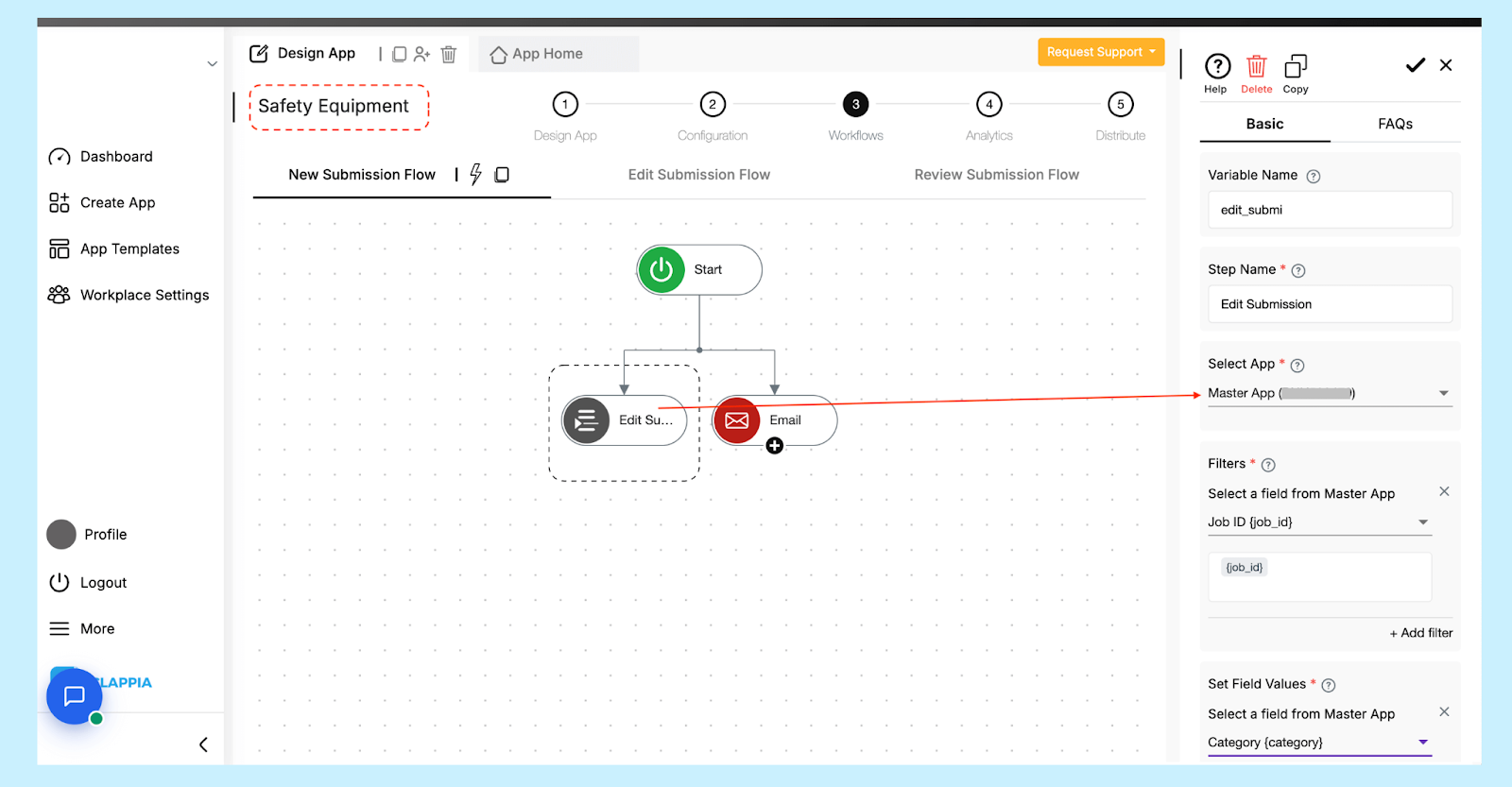
Task: Select the Email workflow node
Action: (x=775, y=420)
